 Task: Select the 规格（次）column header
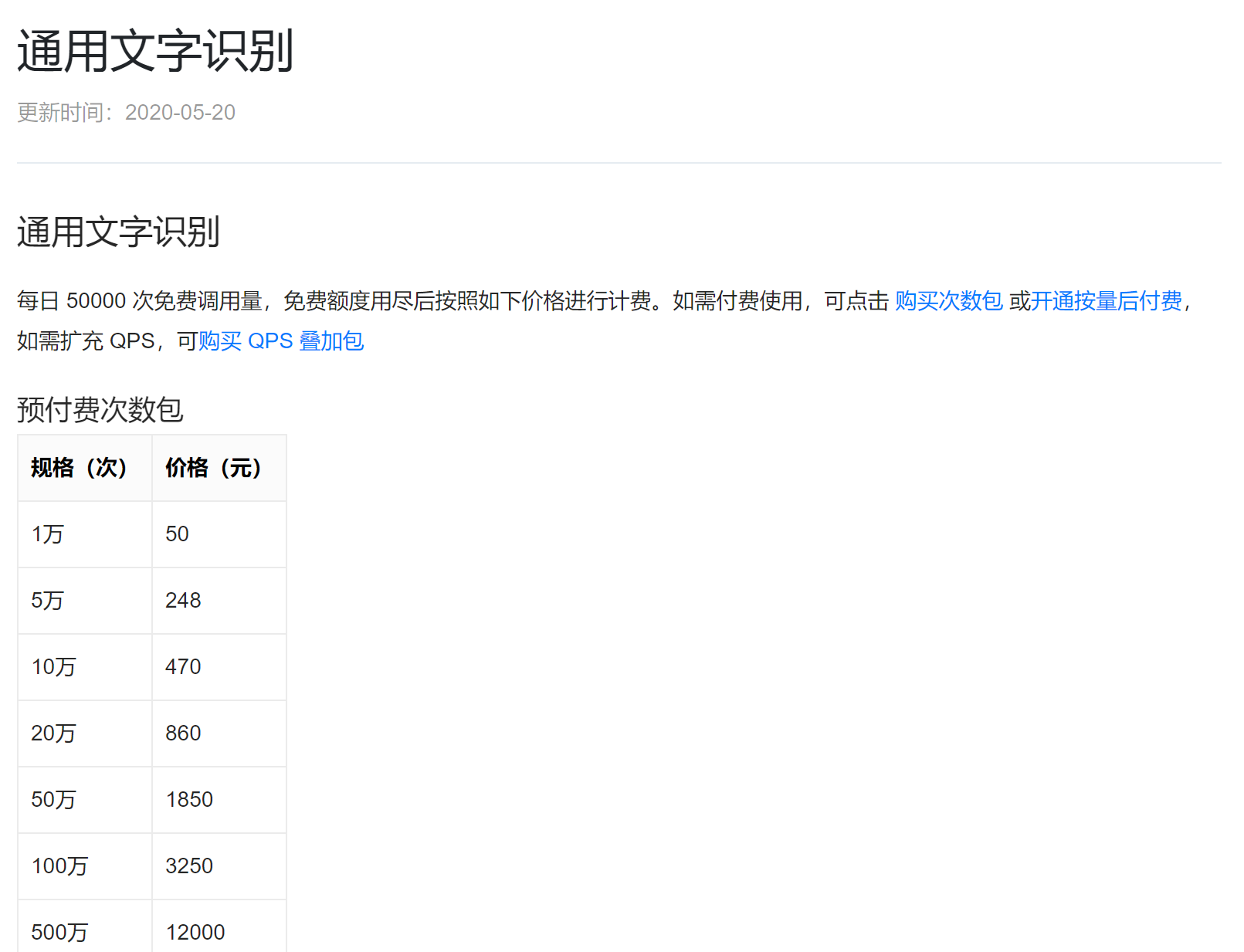(x=80, y=467)
